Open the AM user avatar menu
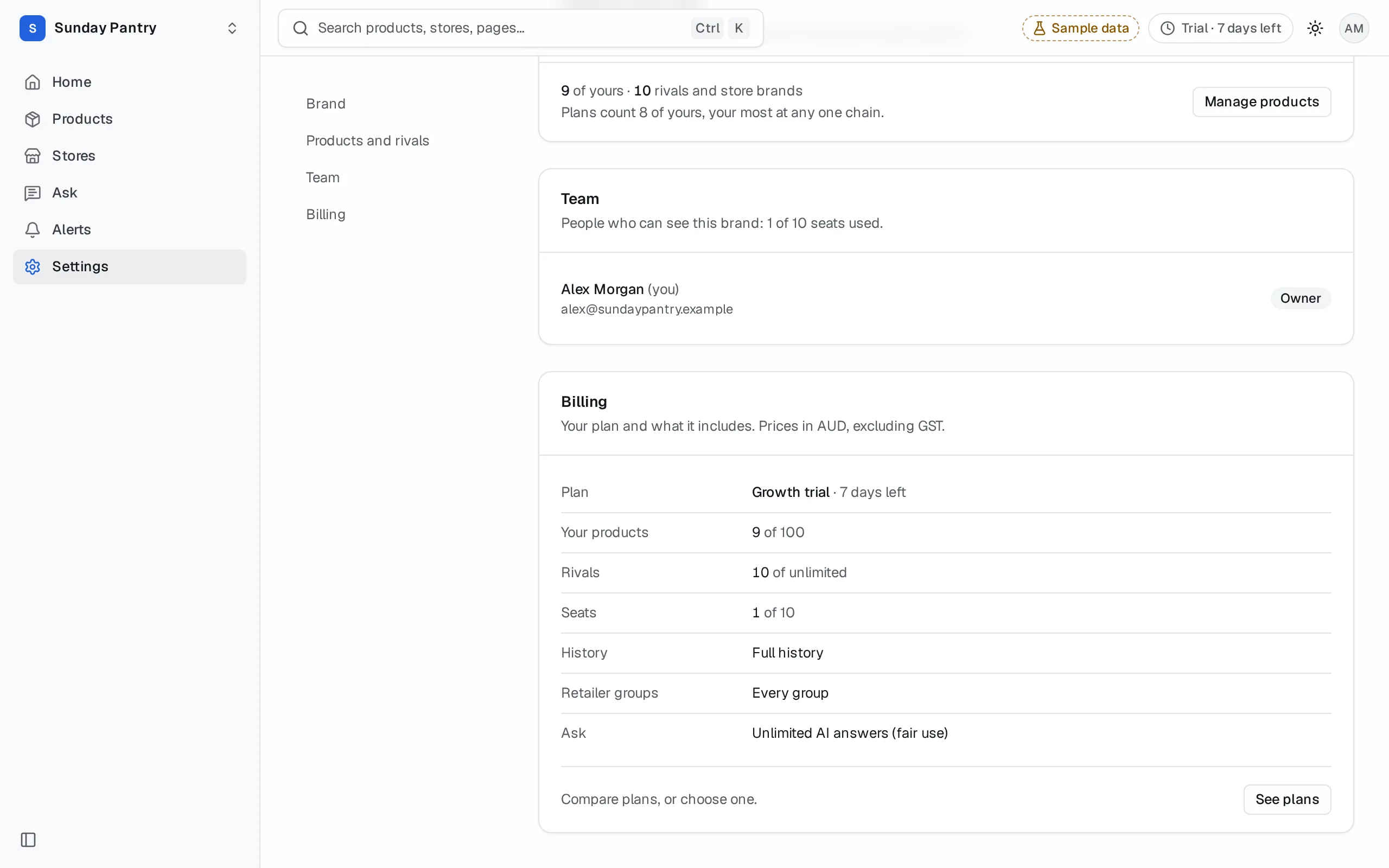 pyautogui.click(x=1353, y=28)
